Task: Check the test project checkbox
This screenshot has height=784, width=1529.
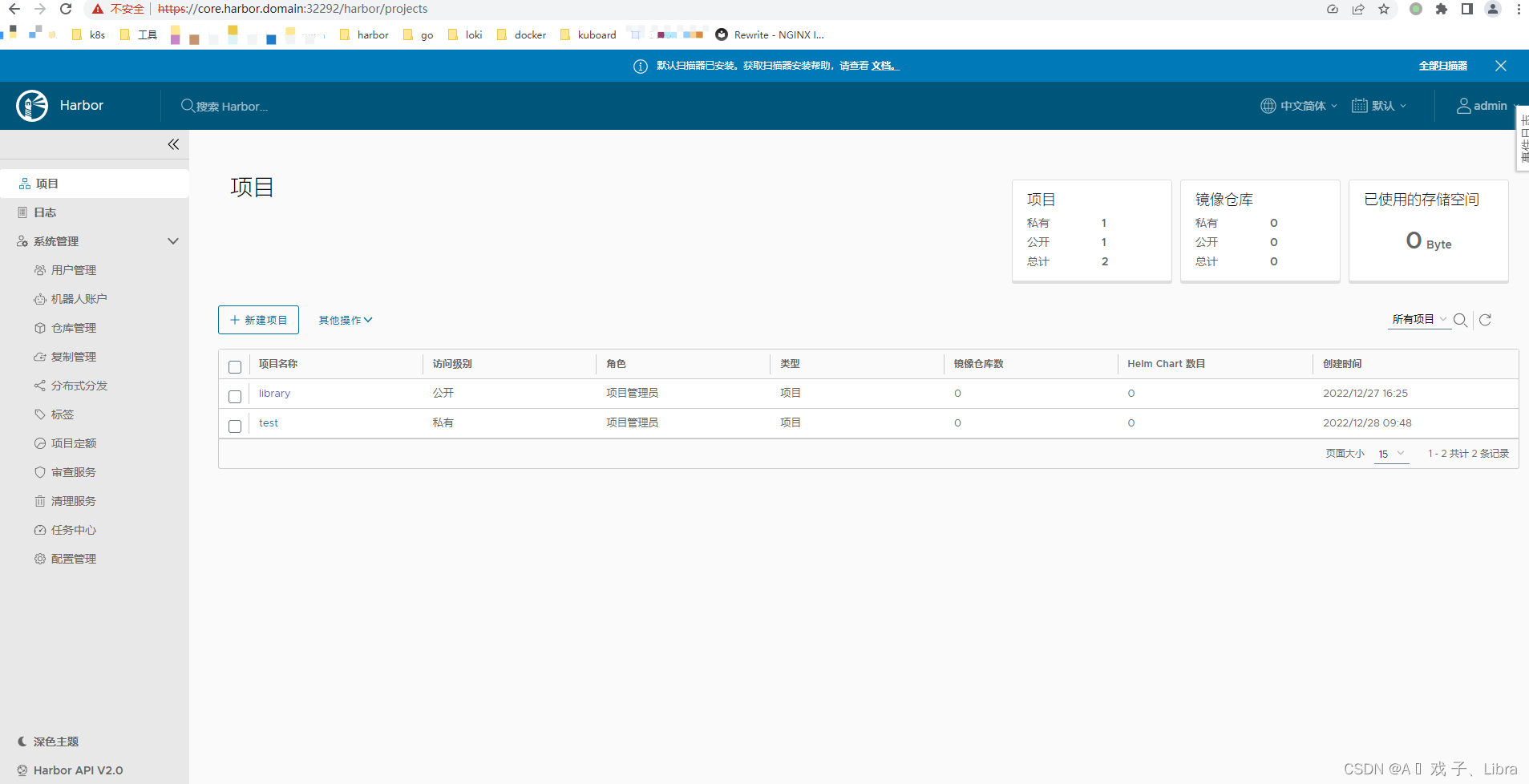Action: coord(235,426)
